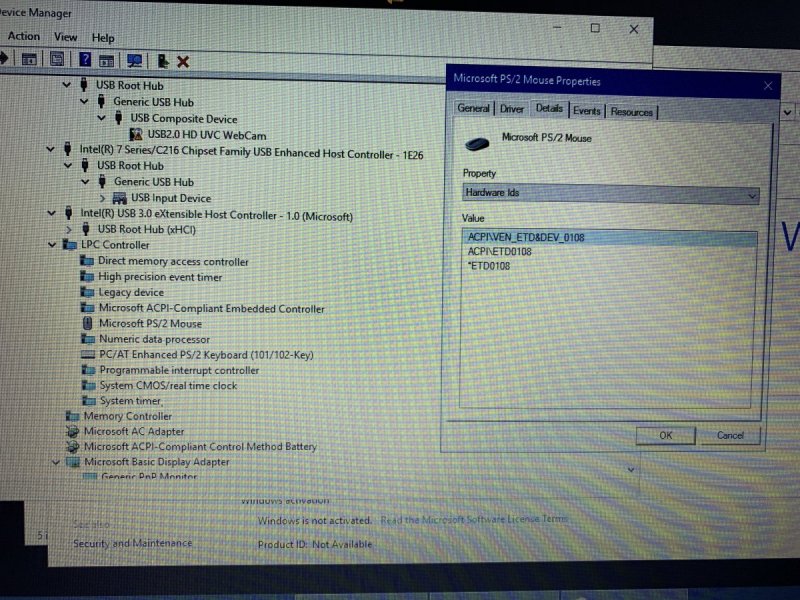
Task: Click the Microsoft Basic Display Adapter icon
Action: pos(73,462)
